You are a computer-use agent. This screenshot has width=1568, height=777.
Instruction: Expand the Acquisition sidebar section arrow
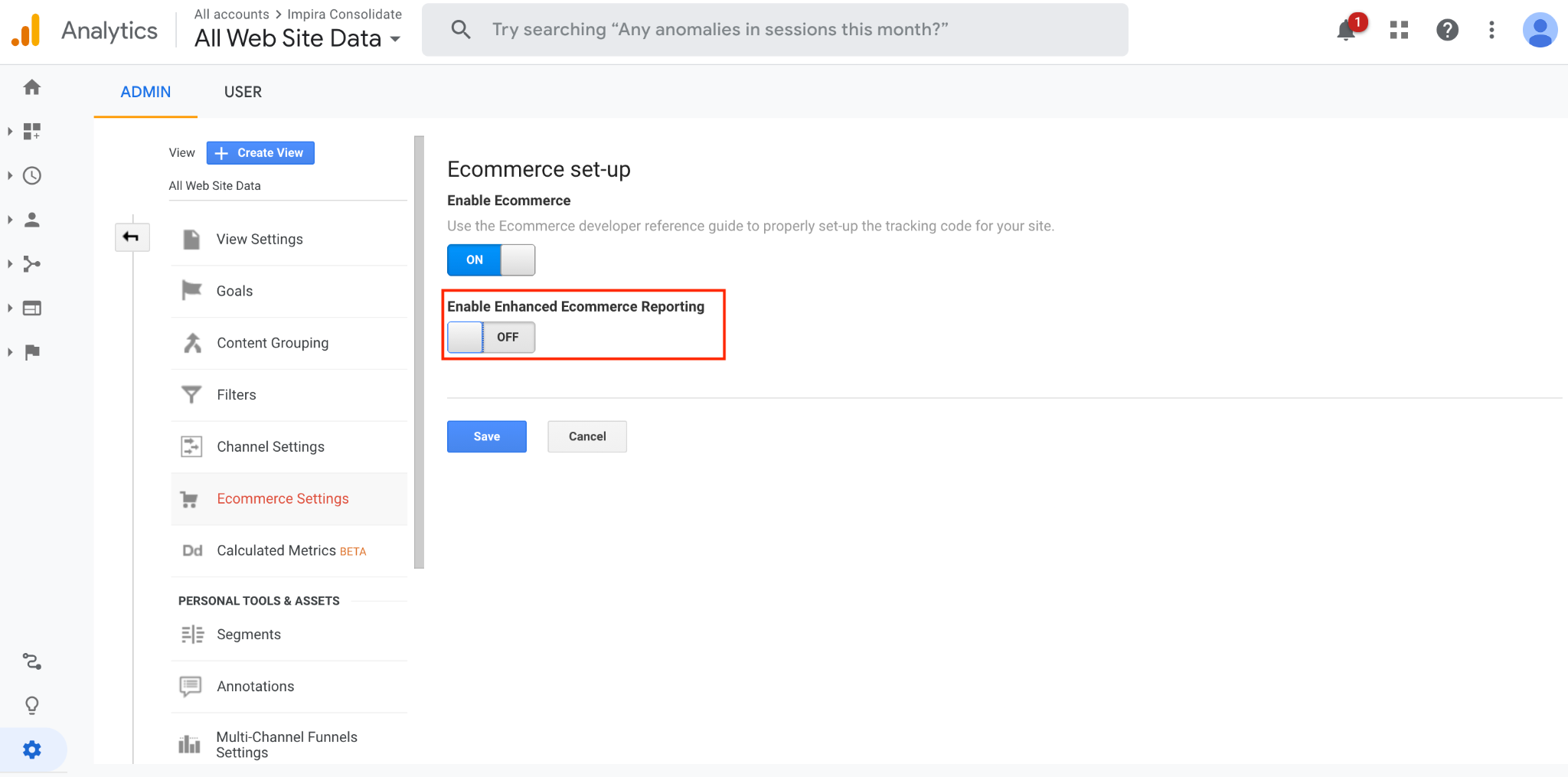tap(10, 264)
